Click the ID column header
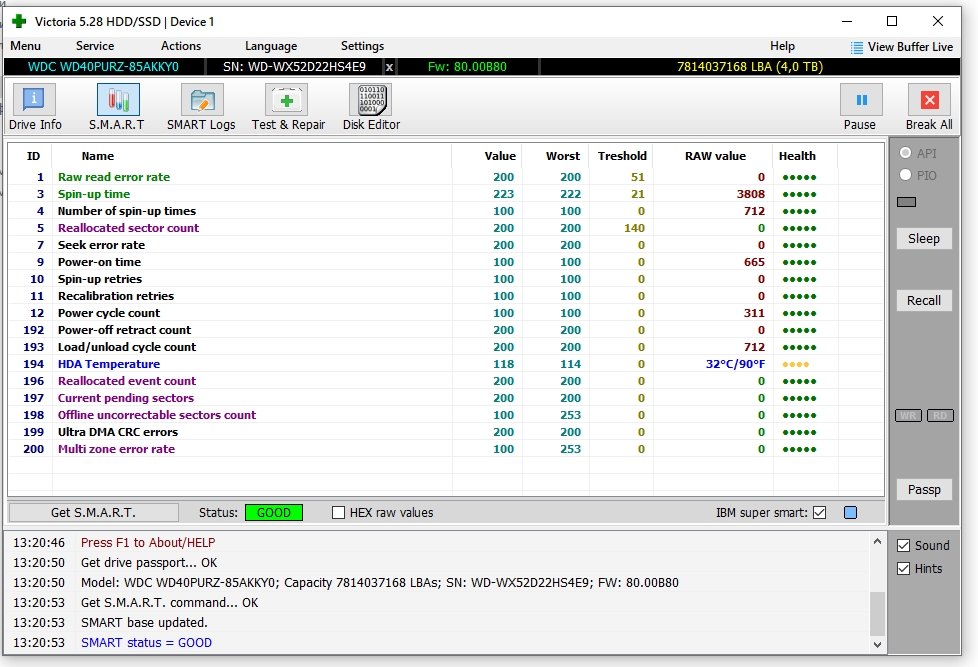 [x=34, y=156]
